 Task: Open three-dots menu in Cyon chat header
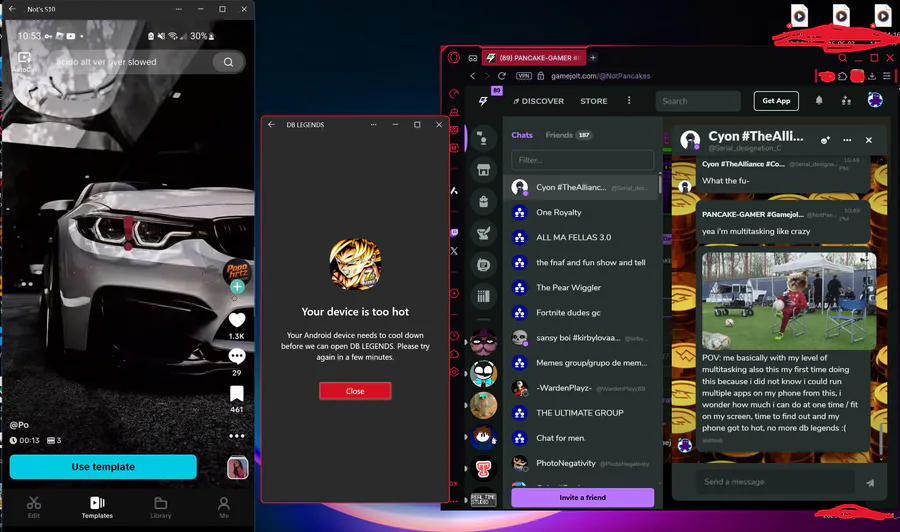click(x=847, y=140)
